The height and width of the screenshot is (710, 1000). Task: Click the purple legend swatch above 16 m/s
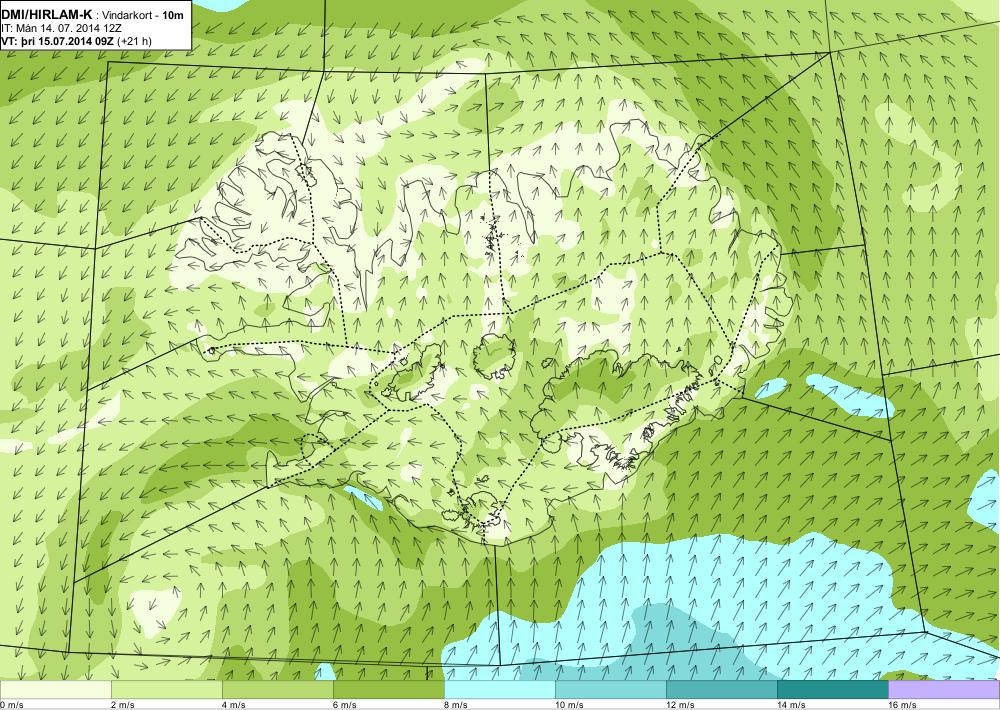(944, 690)
